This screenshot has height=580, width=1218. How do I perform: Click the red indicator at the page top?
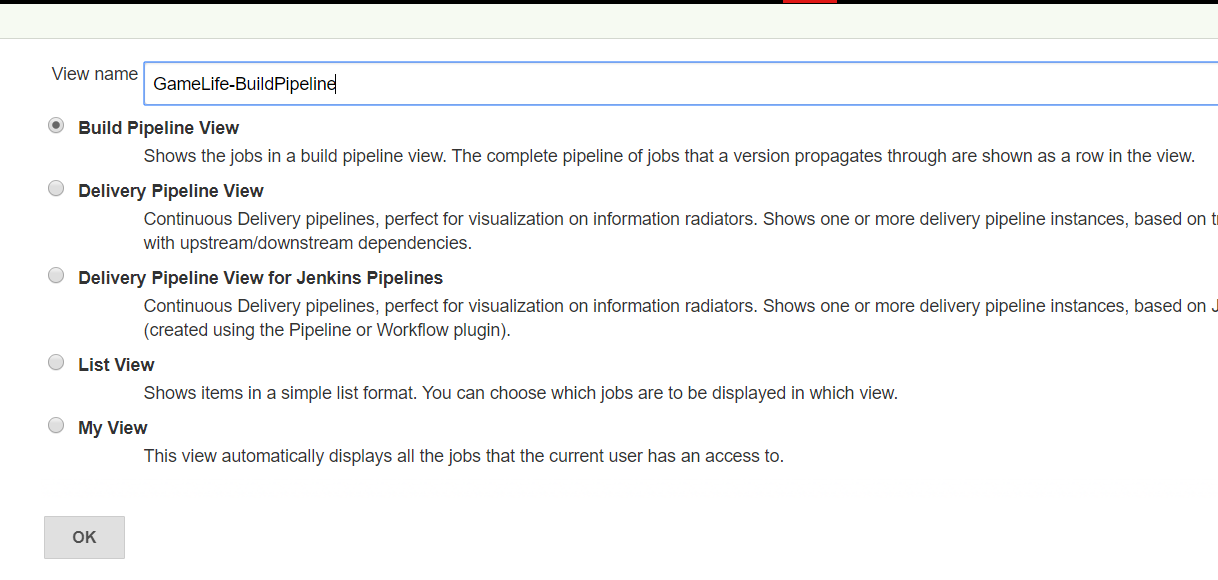[809, 2]
